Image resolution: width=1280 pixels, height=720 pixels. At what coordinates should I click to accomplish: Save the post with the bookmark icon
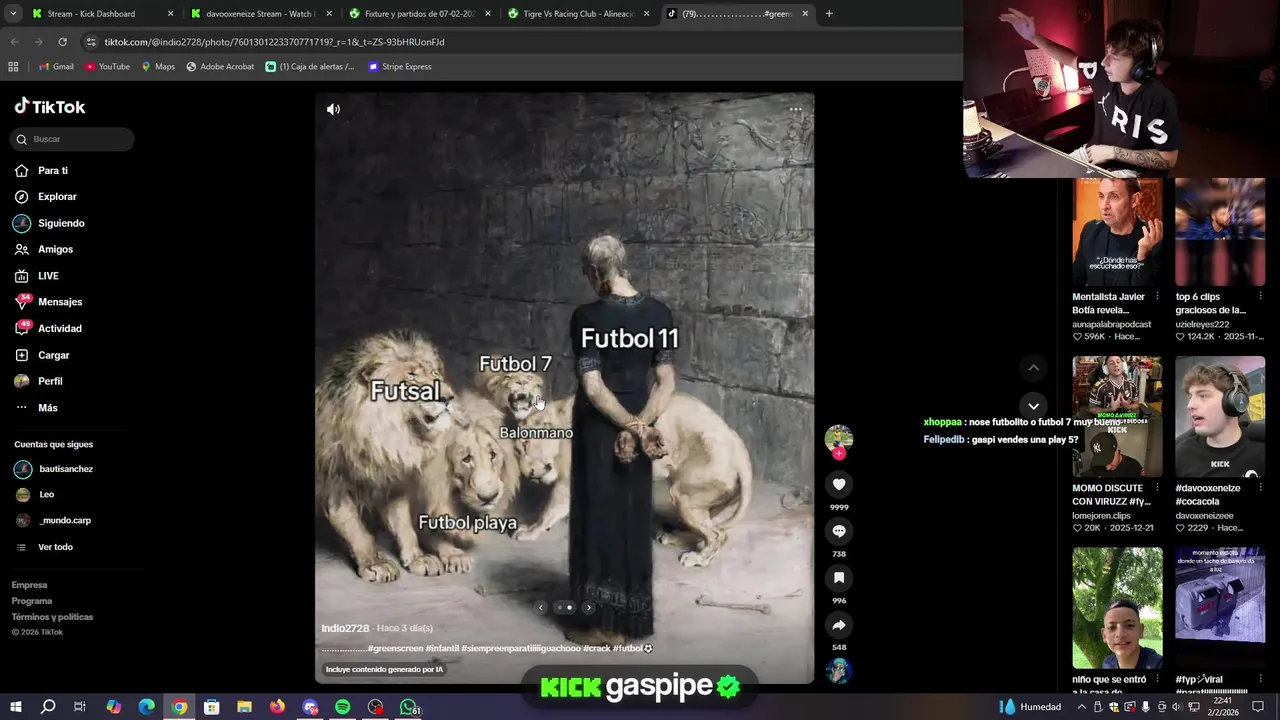[839, 578]
